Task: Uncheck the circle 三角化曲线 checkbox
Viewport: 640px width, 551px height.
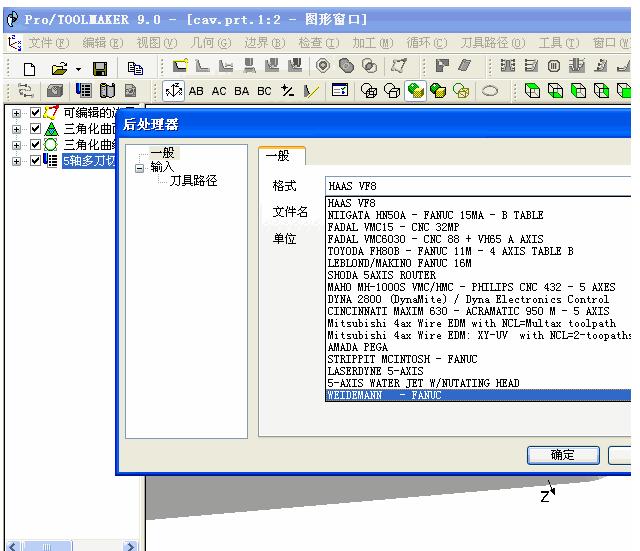Action: pyautogui.click(x=36, y=144)
